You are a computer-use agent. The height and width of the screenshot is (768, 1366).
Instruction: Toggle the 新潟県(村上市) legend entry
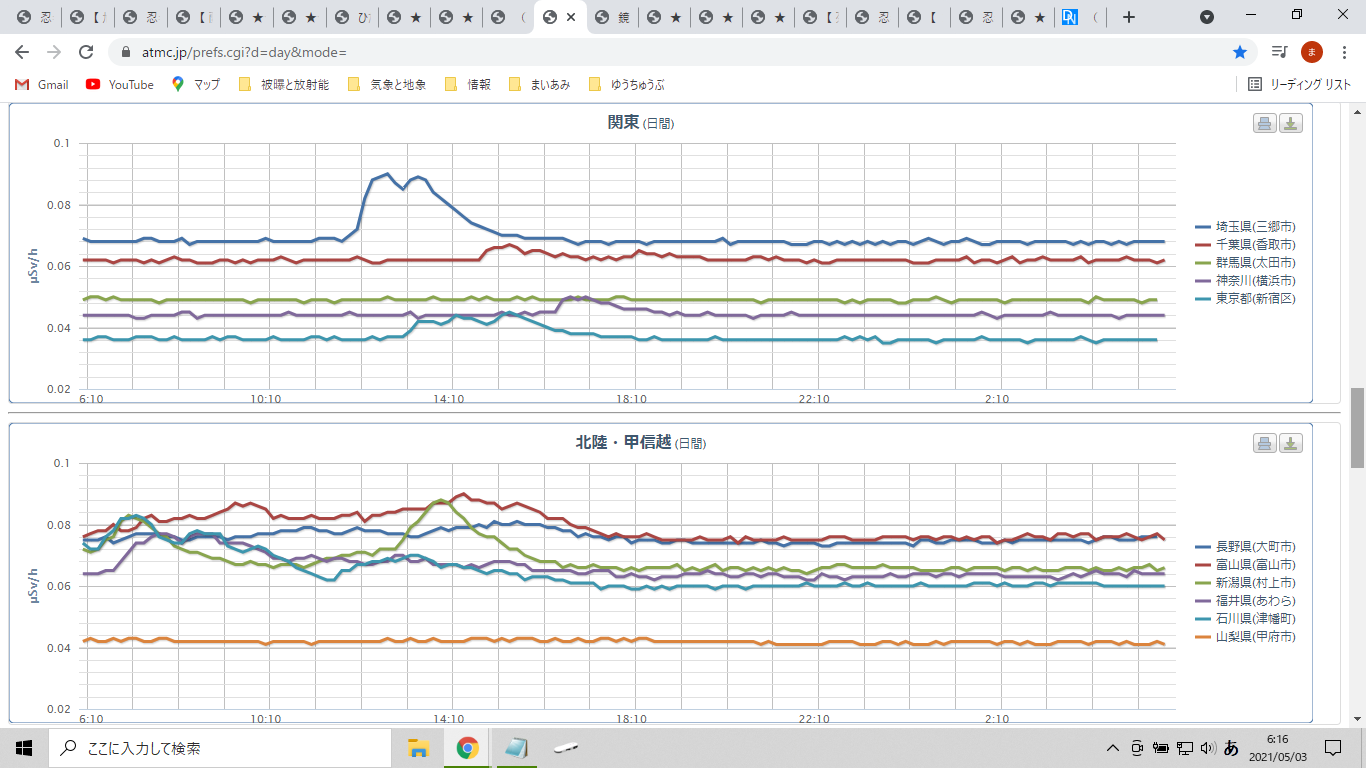(1246, 582)
